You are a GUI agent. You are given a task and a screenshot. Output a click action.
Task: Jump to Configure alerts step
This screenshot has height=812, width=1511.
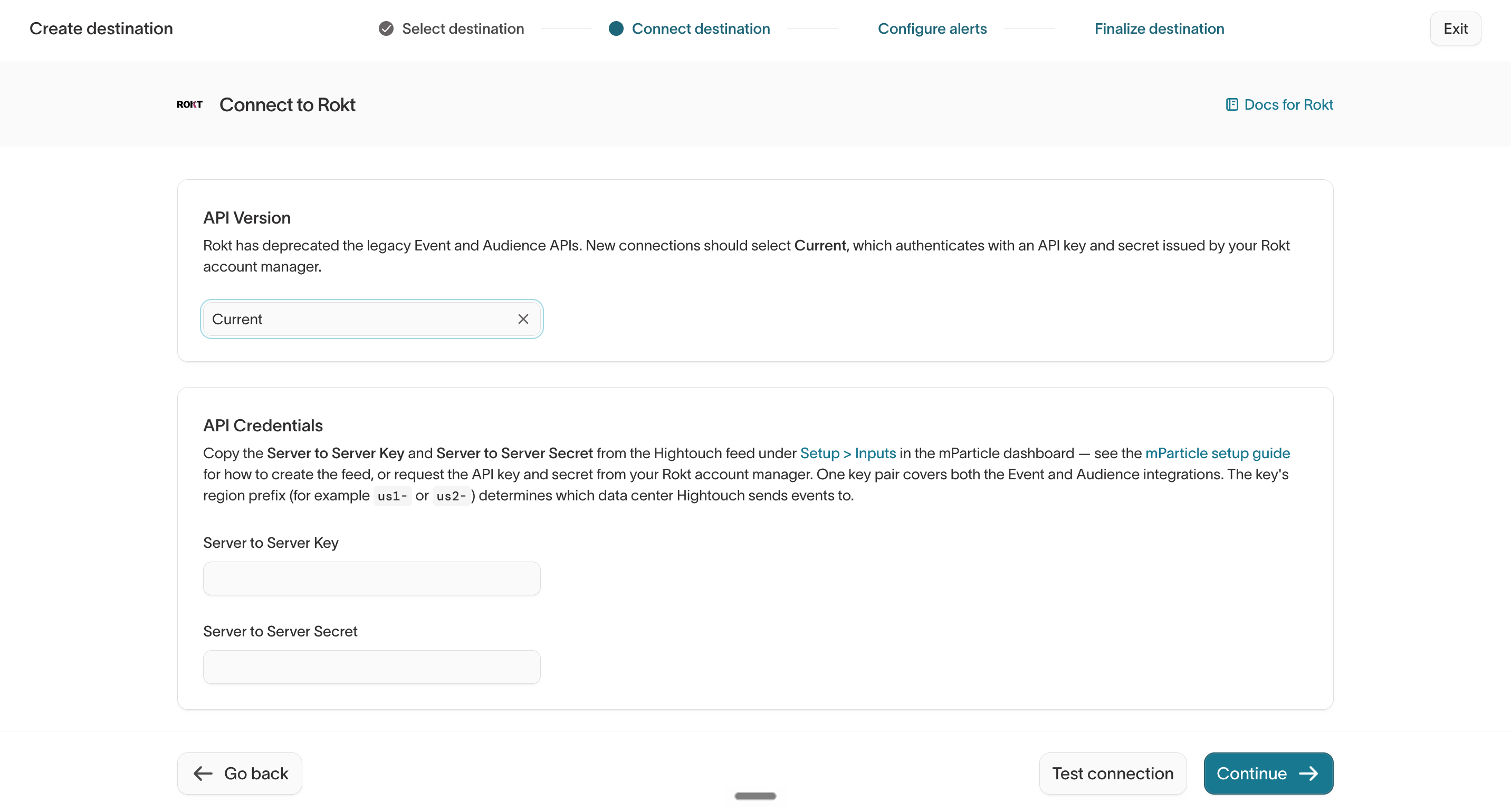(932, 28)
